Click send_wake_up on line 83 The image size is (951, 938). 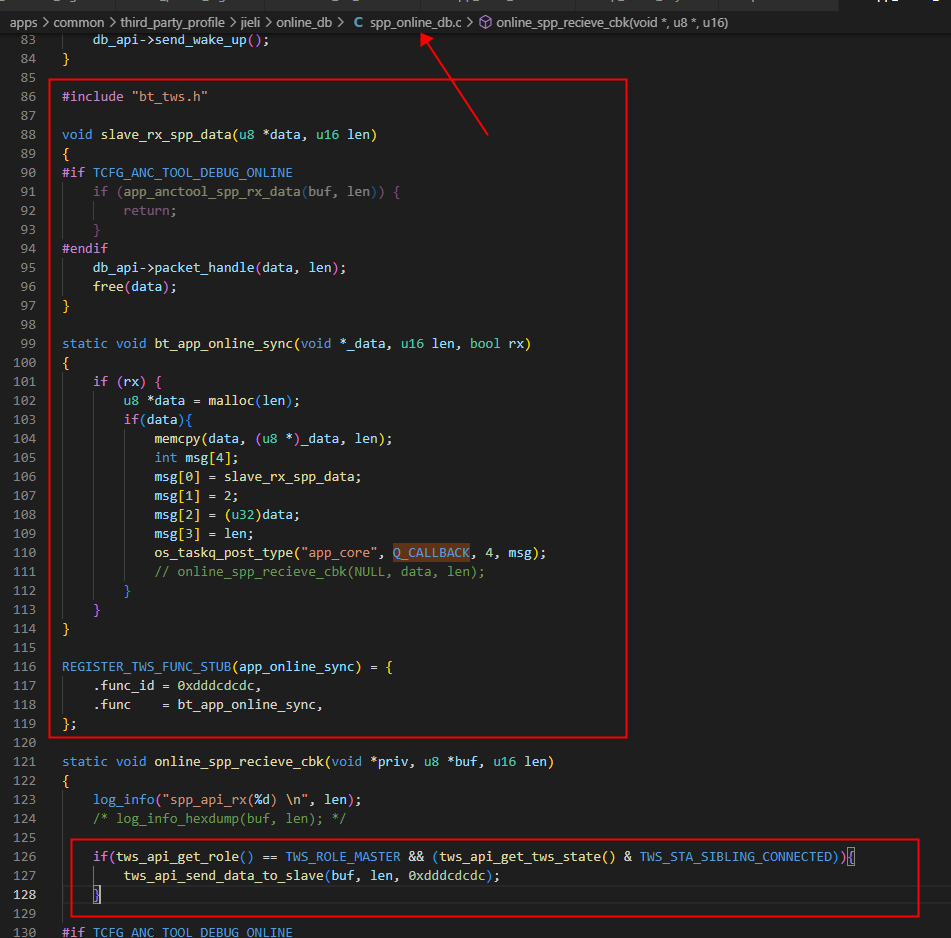click(200, 39)
